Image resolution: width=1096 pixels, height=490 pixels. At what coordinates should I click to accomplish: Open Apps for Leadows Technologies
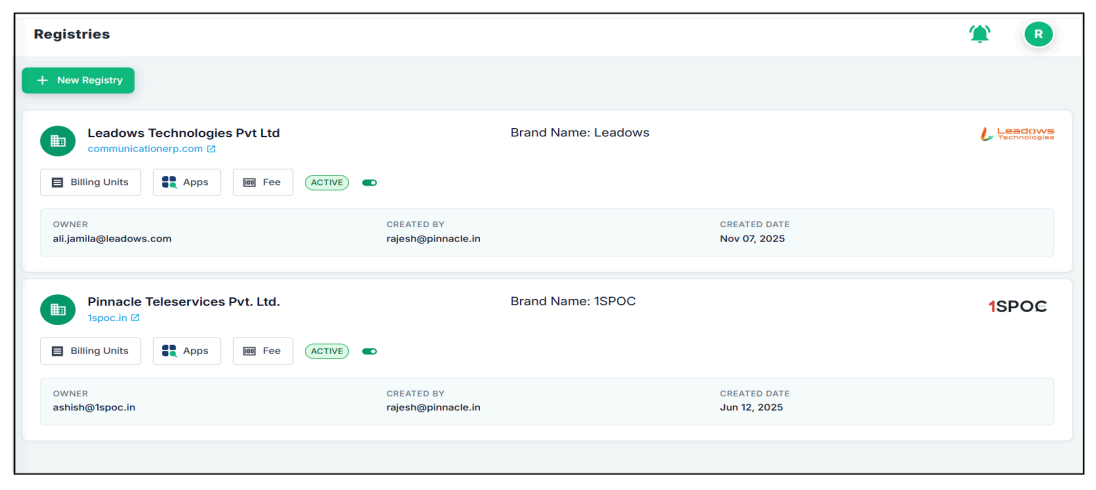tap(186, 183)
